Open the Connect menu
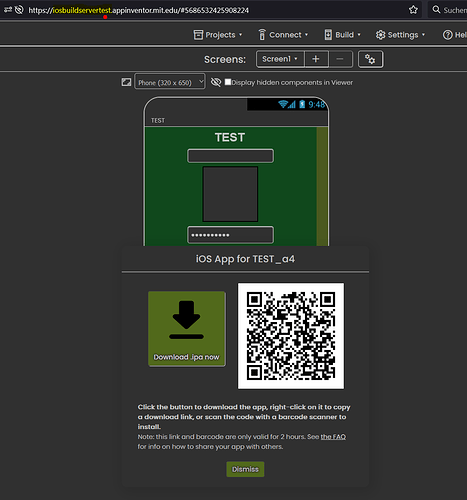This screenshot has width=467, height=500. pyautogui.click(x=283, y=35)
